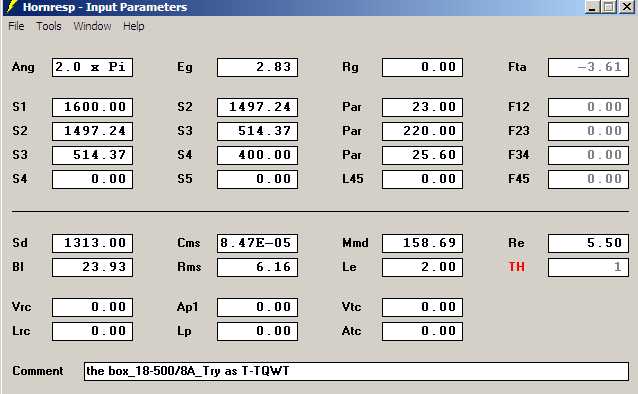Screen dimensions: 638x394
Task: Click the S5 input field
Action: tap(258, 179)
